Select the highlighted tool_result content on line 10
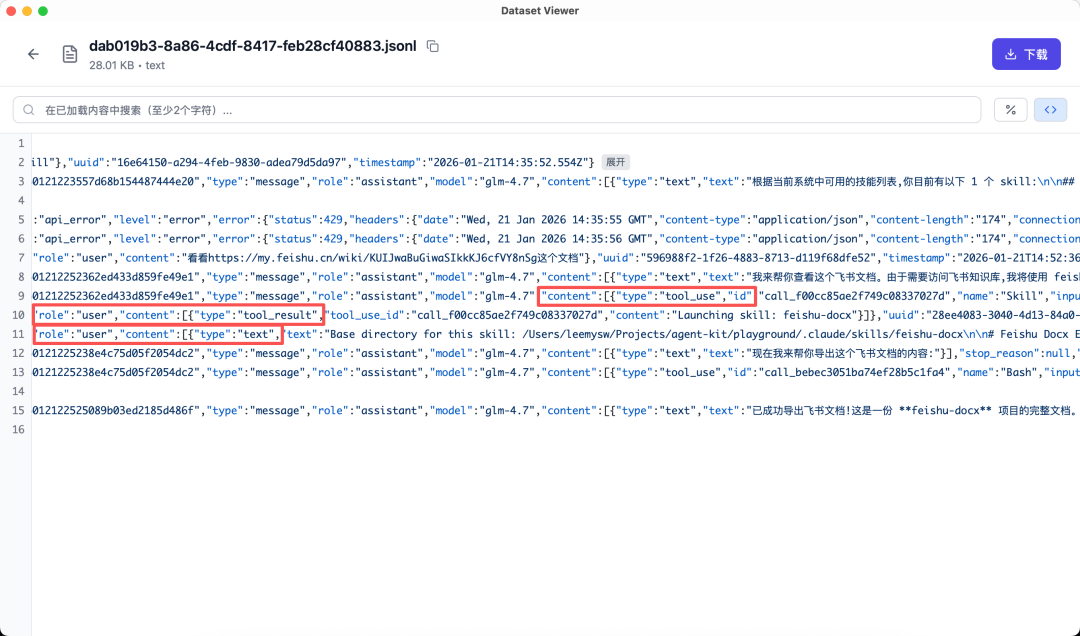The height and width of the screenshot is (636, 1080). [180, 314]
